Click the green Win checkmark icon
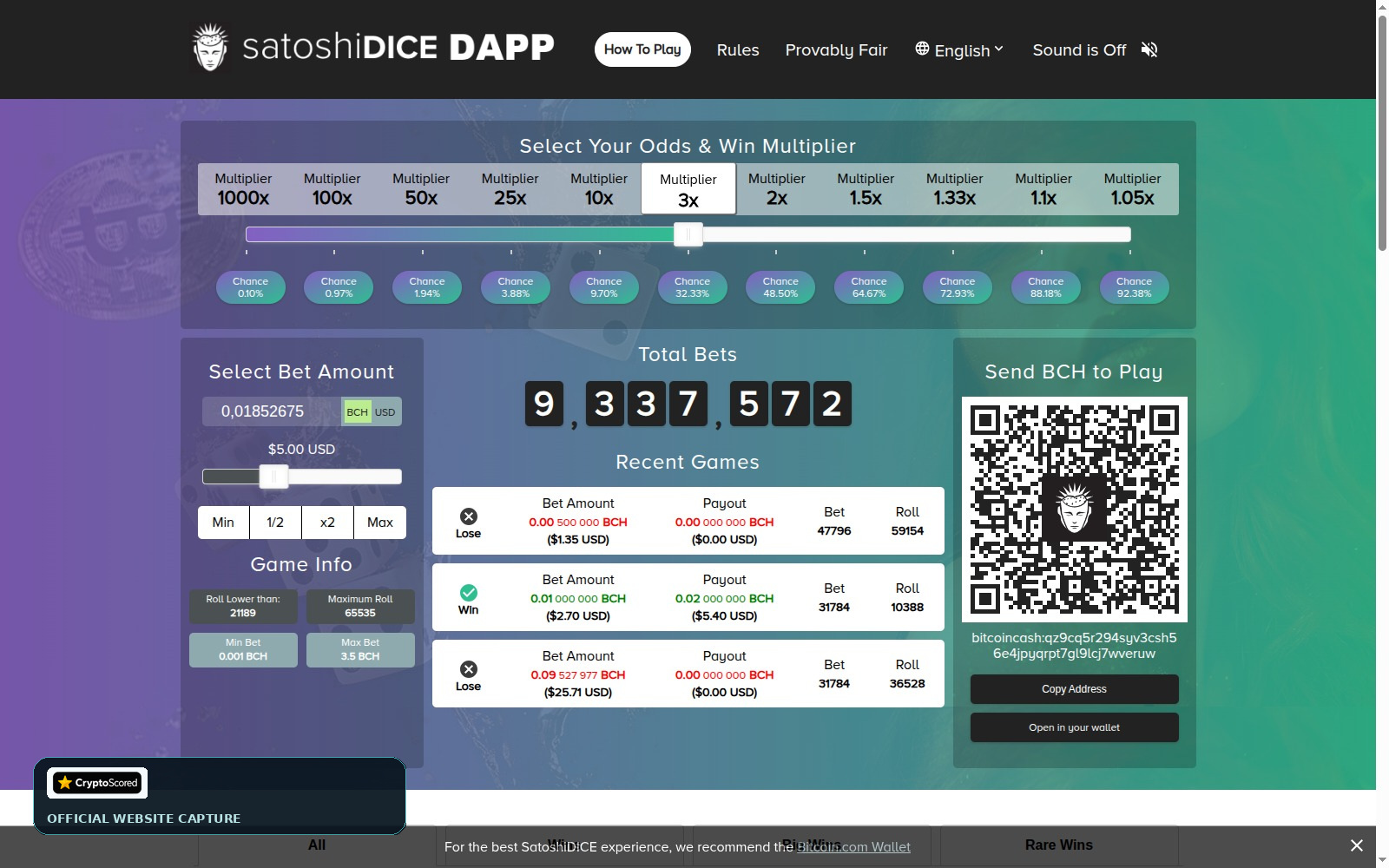 (x=468, y=593)
